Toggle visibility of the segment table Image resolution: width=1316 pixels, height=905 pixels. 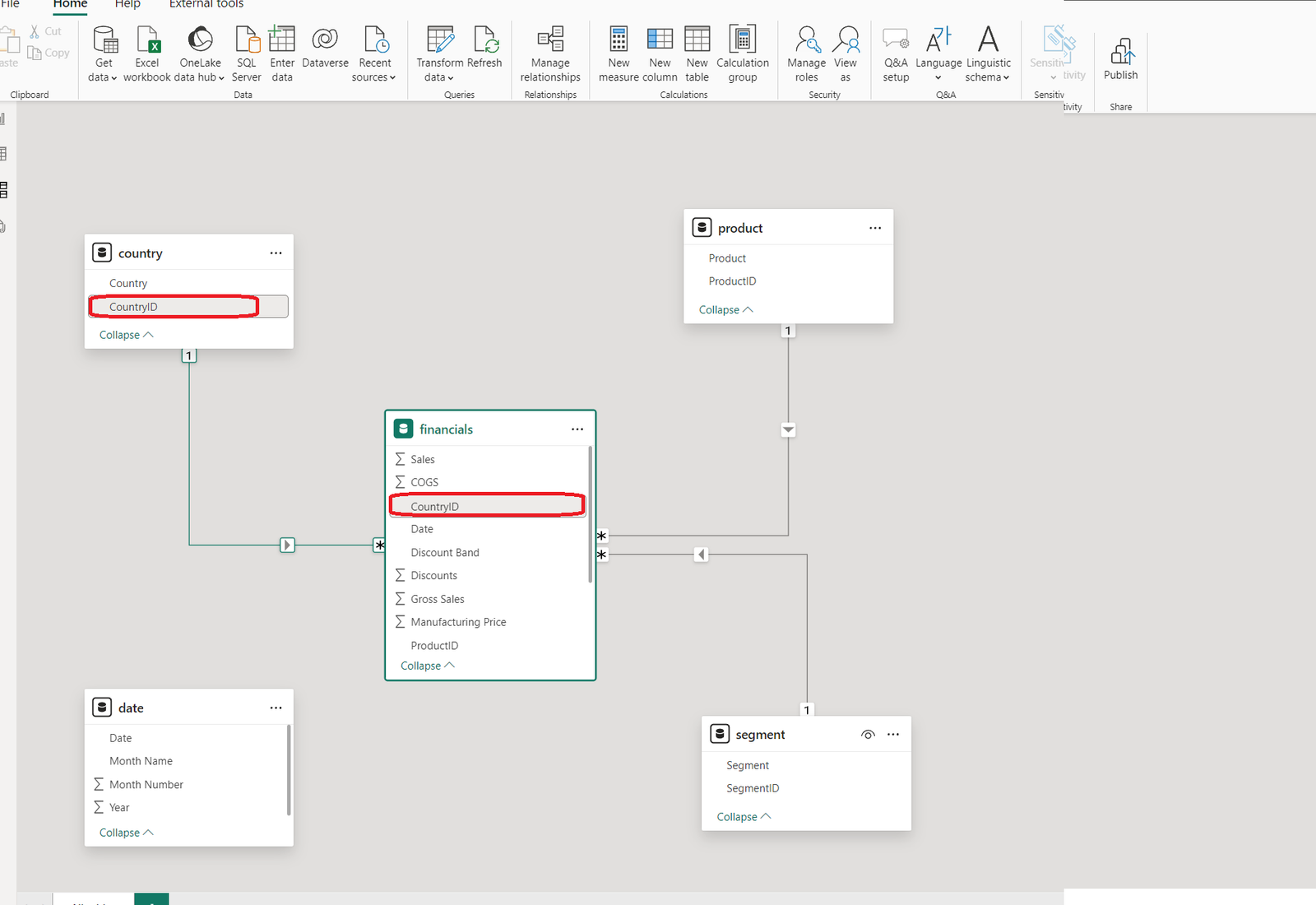click(x=867, y=734)
